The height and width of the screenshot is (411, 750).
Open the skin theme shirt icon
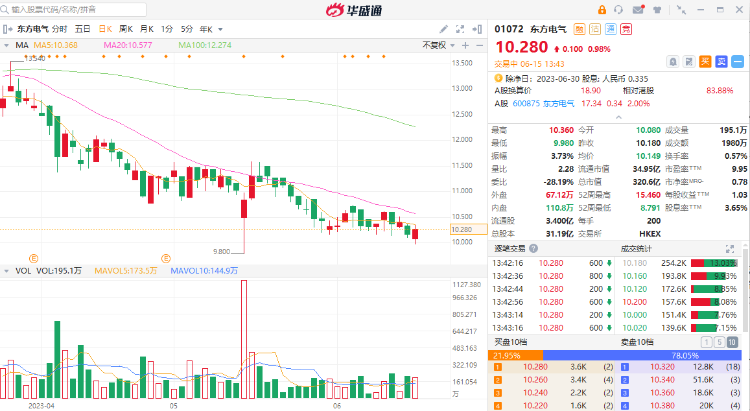(657, 10)
